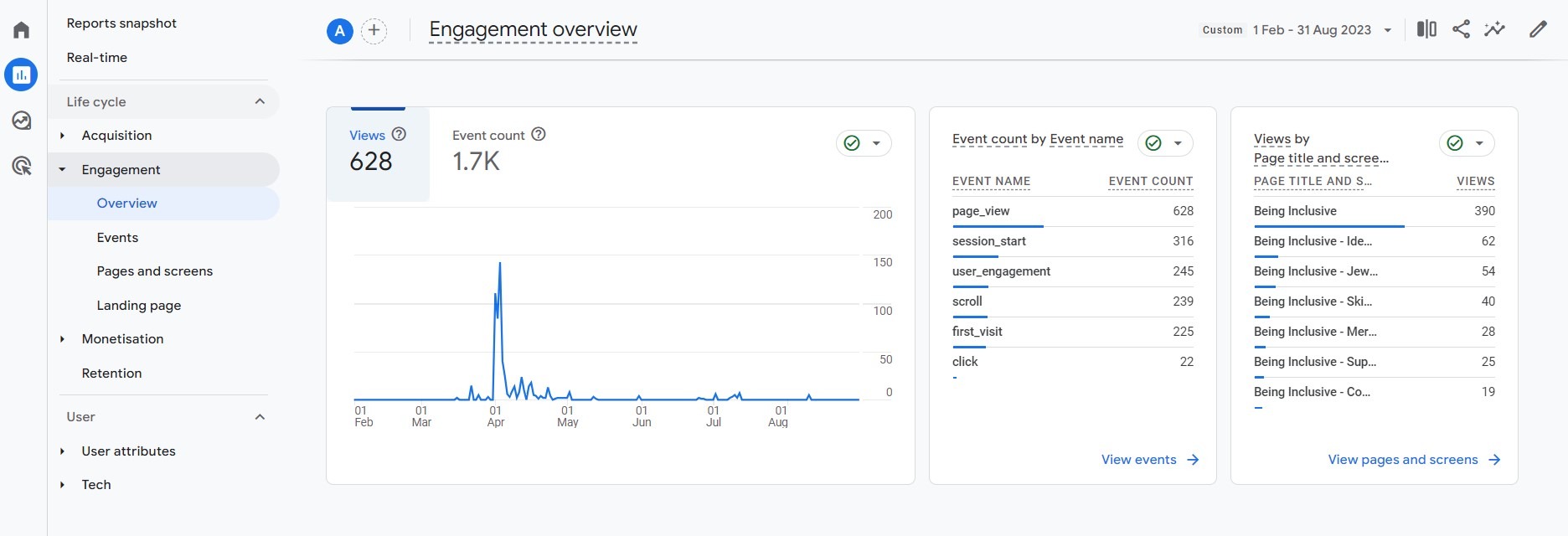This screenshot has width=1568, height=536.
Task: Collapse the Engagement tree arrow
Action: (63, 169)
